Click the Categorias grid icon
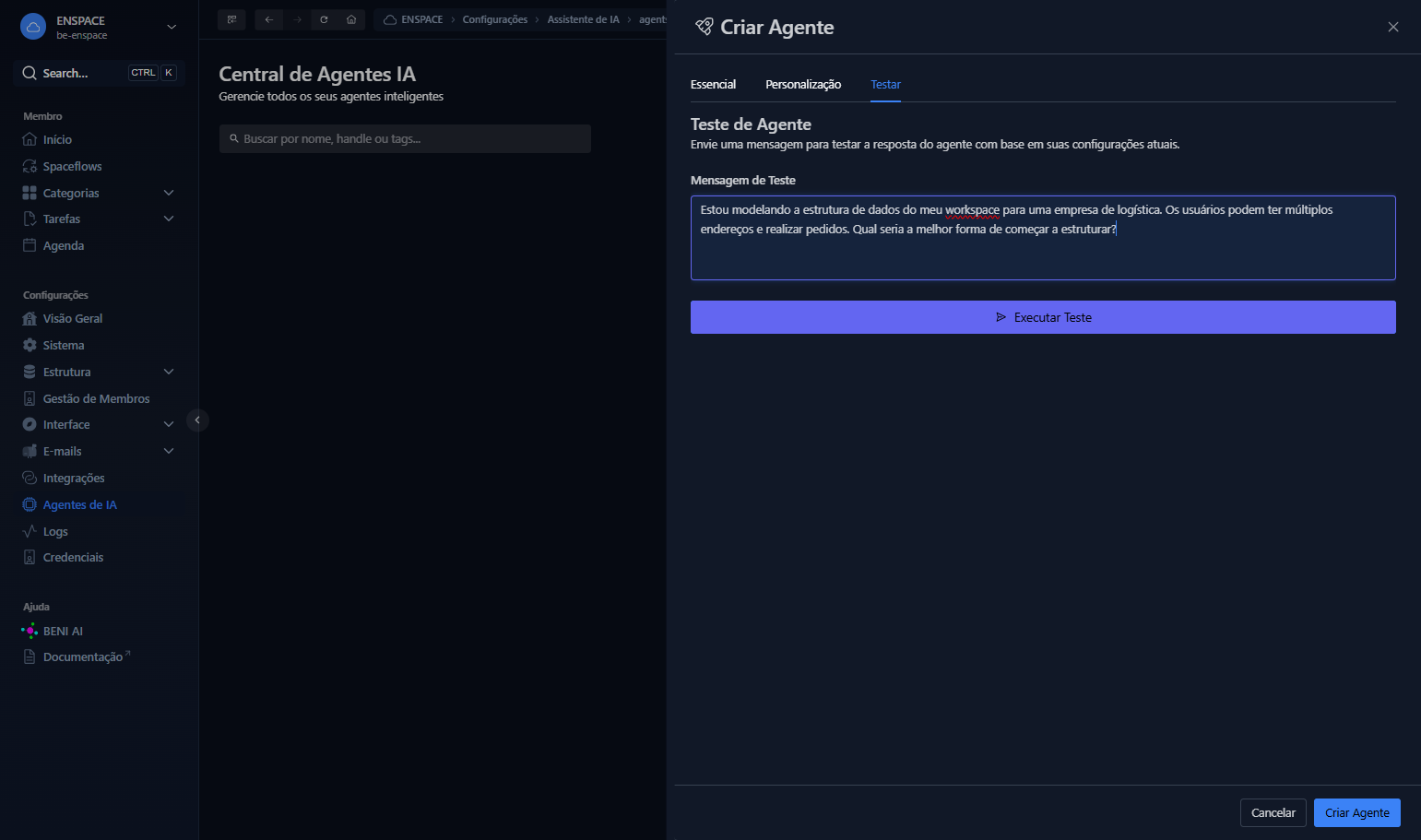The width and height of the screenshot is (1421, 840). 30,193
